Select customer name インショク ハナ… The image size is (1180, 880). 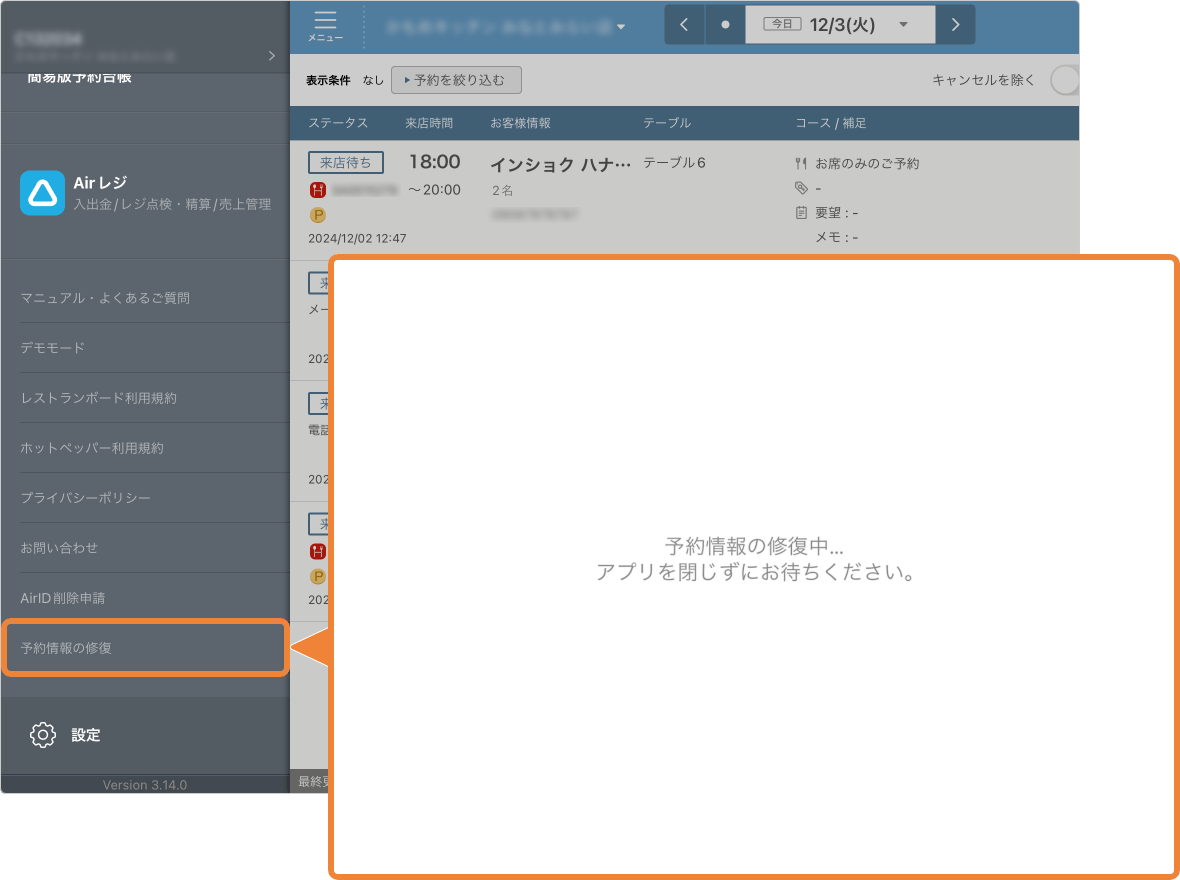point(561,165)
